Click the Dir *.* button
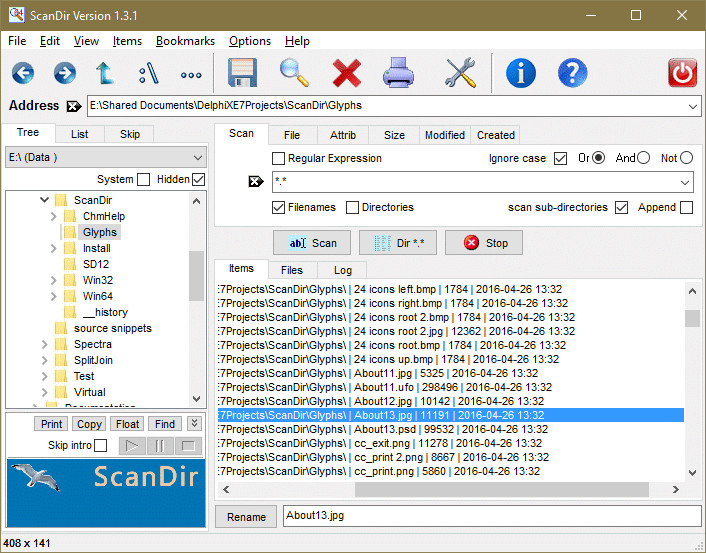Screen dimensions: 706x553 pos(398,243)
